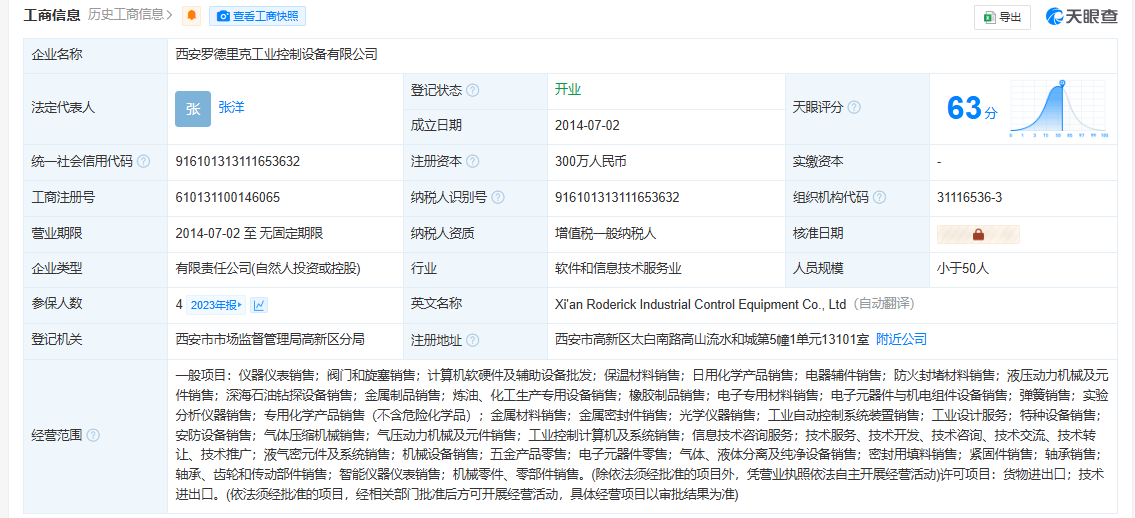The width and height of the screenshot is (1135, 518).
Task: Click establishment date 2014-07-02
Action: [588, 125]
